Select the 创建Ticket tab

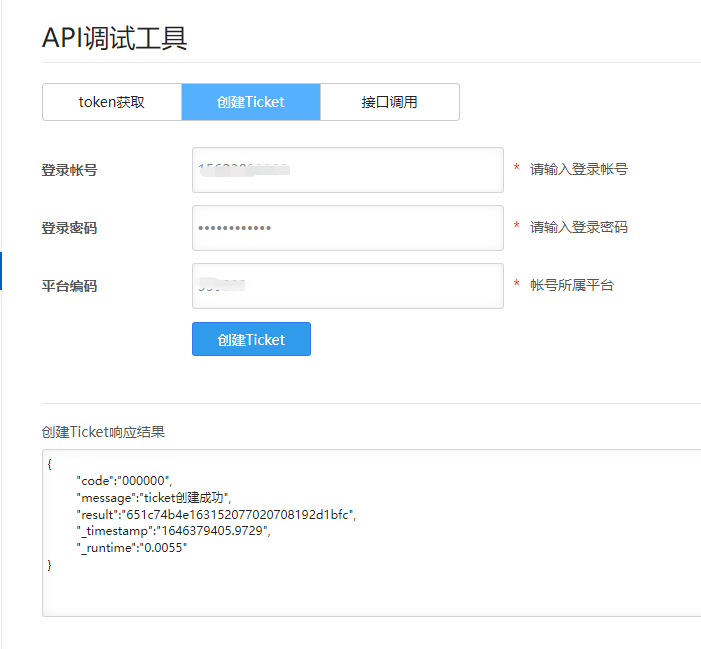click(251, 102)
